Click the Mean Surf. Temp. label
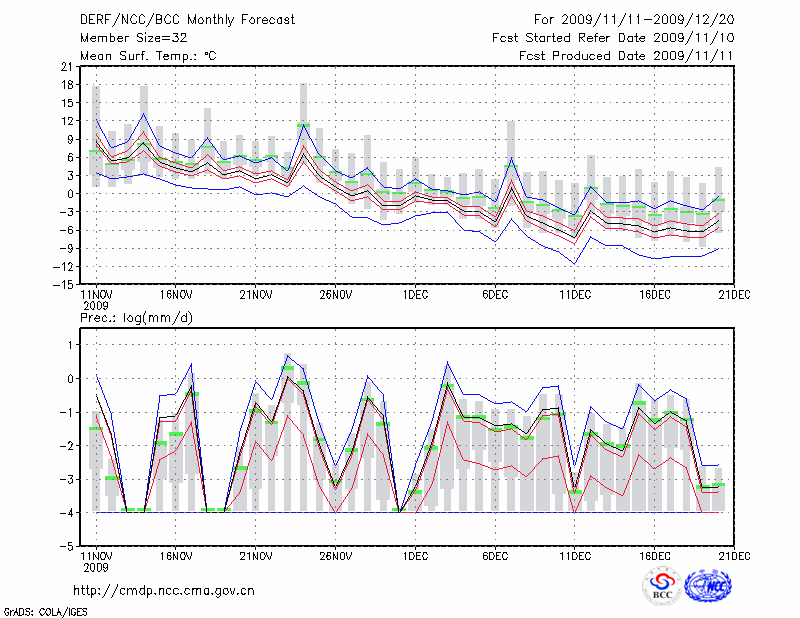Screen dimensions: 800x618 [148, 56]
